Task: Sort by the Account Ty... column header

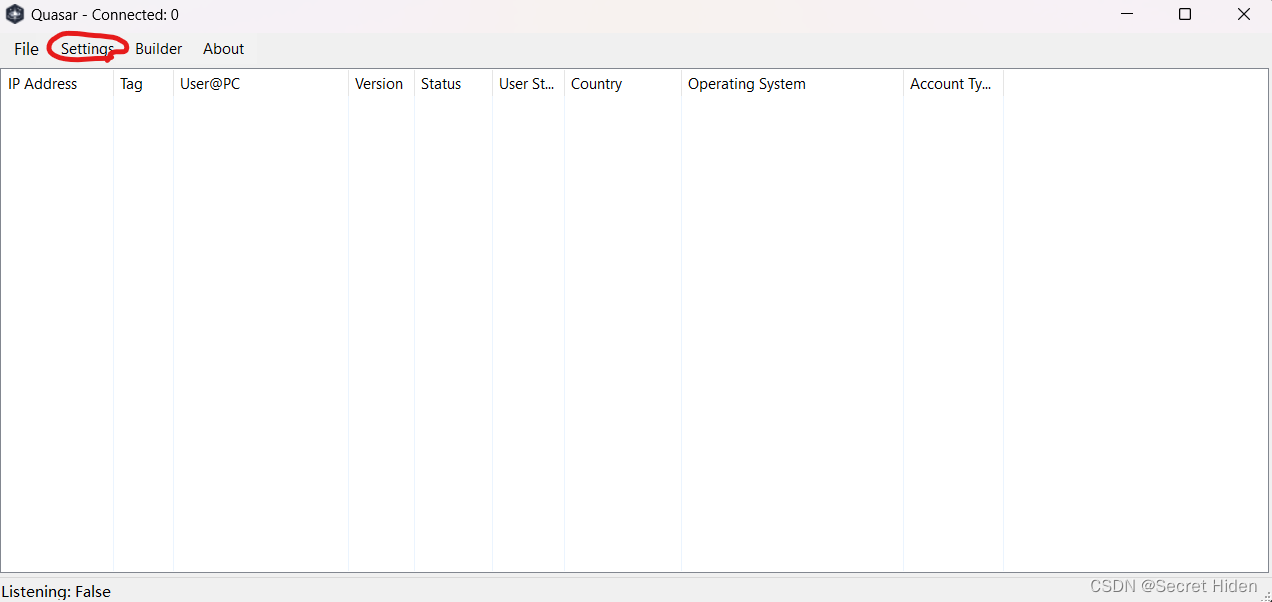Action: pyautogui.click(x=953, y=84)
